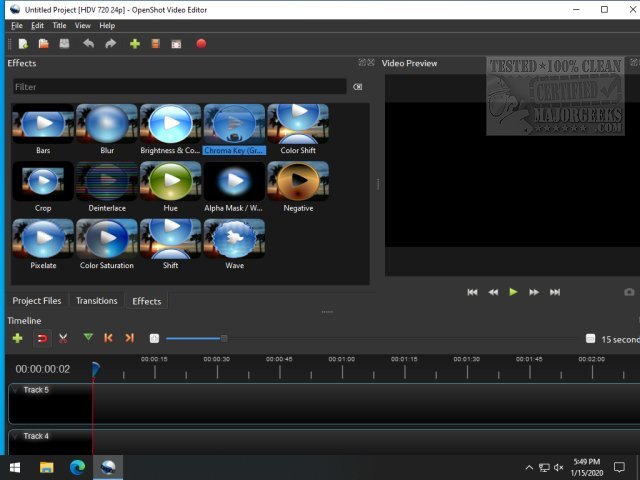Select the Razor scissors tool

coord(63,339)
